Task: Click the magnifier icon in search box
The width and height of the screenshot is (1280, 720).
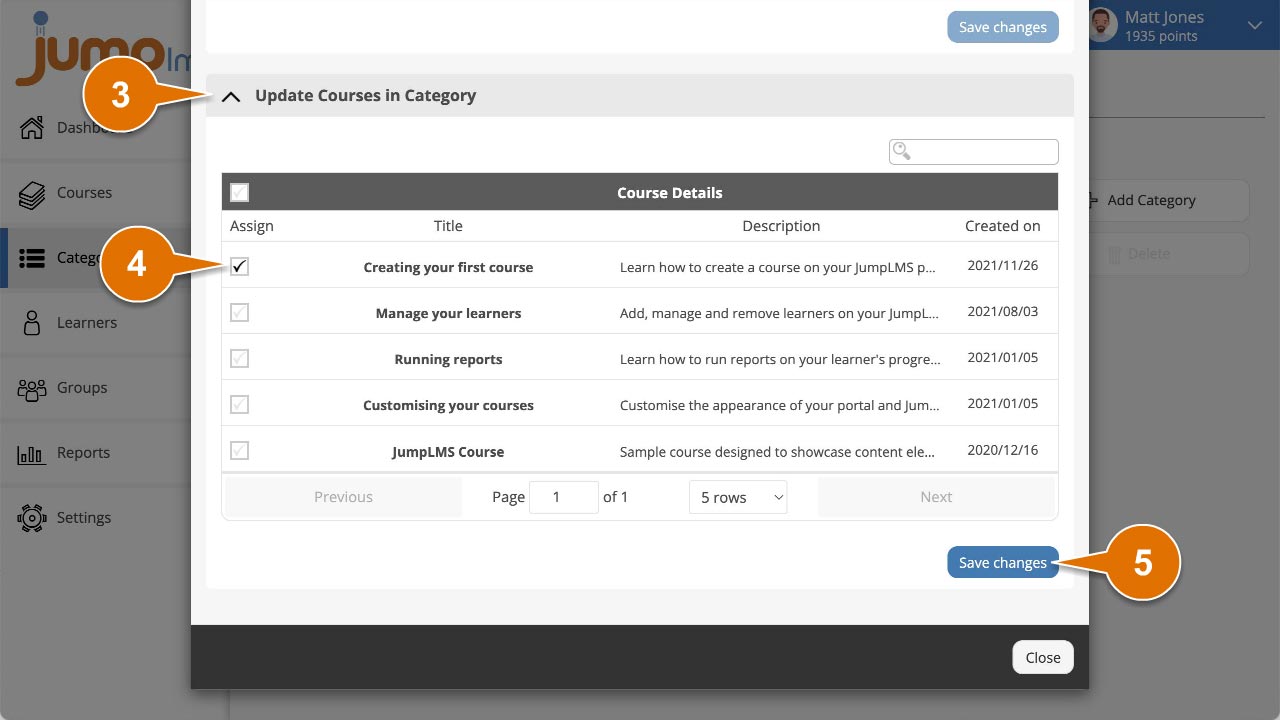Action: pos(902,151)
